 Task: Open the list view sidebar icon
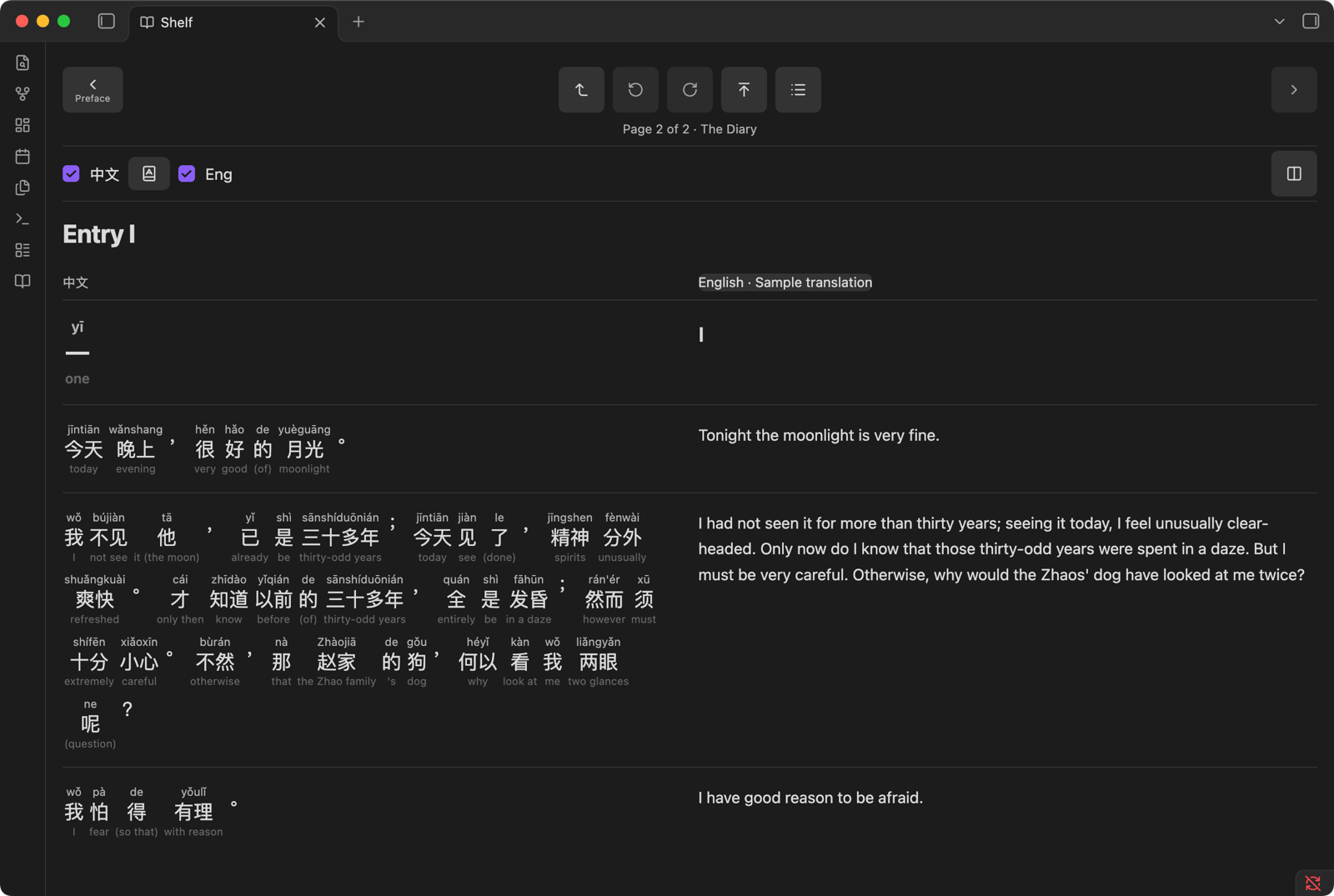tap(23, 250)
